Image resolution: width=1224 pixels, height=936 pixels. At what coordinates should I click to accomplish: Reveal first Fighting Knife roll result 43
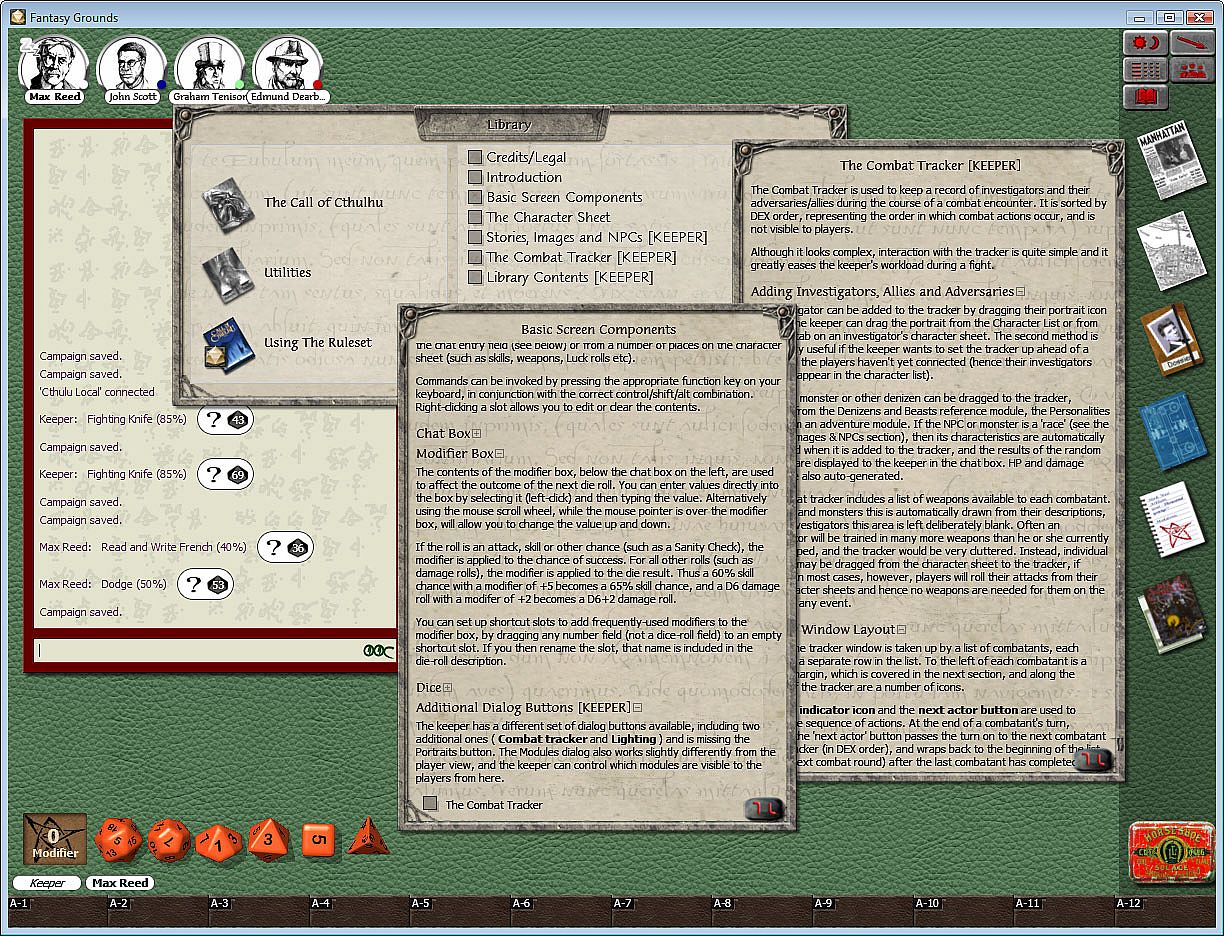pos(225,420)
